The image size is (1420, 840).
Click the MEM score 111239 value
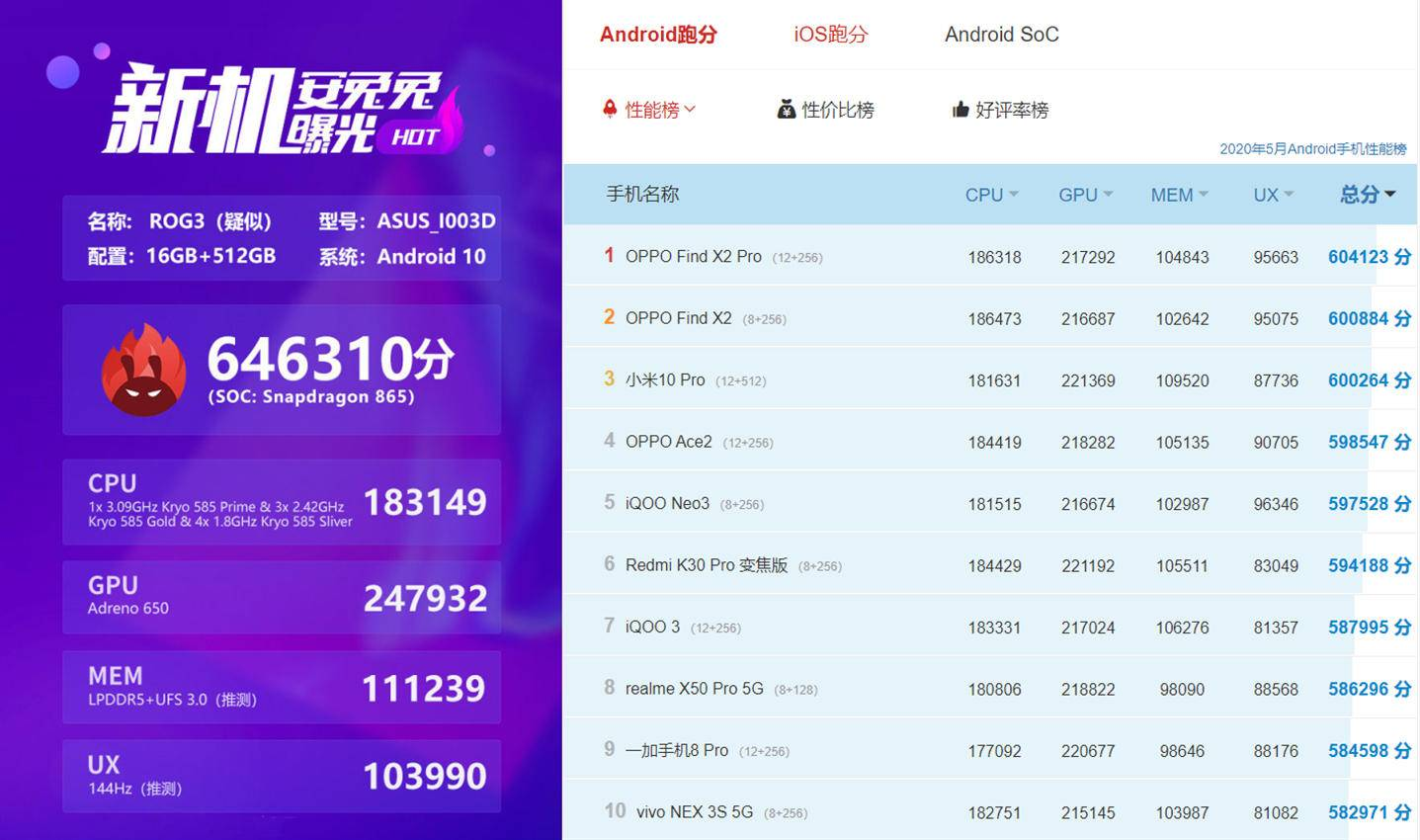[424, 688]
